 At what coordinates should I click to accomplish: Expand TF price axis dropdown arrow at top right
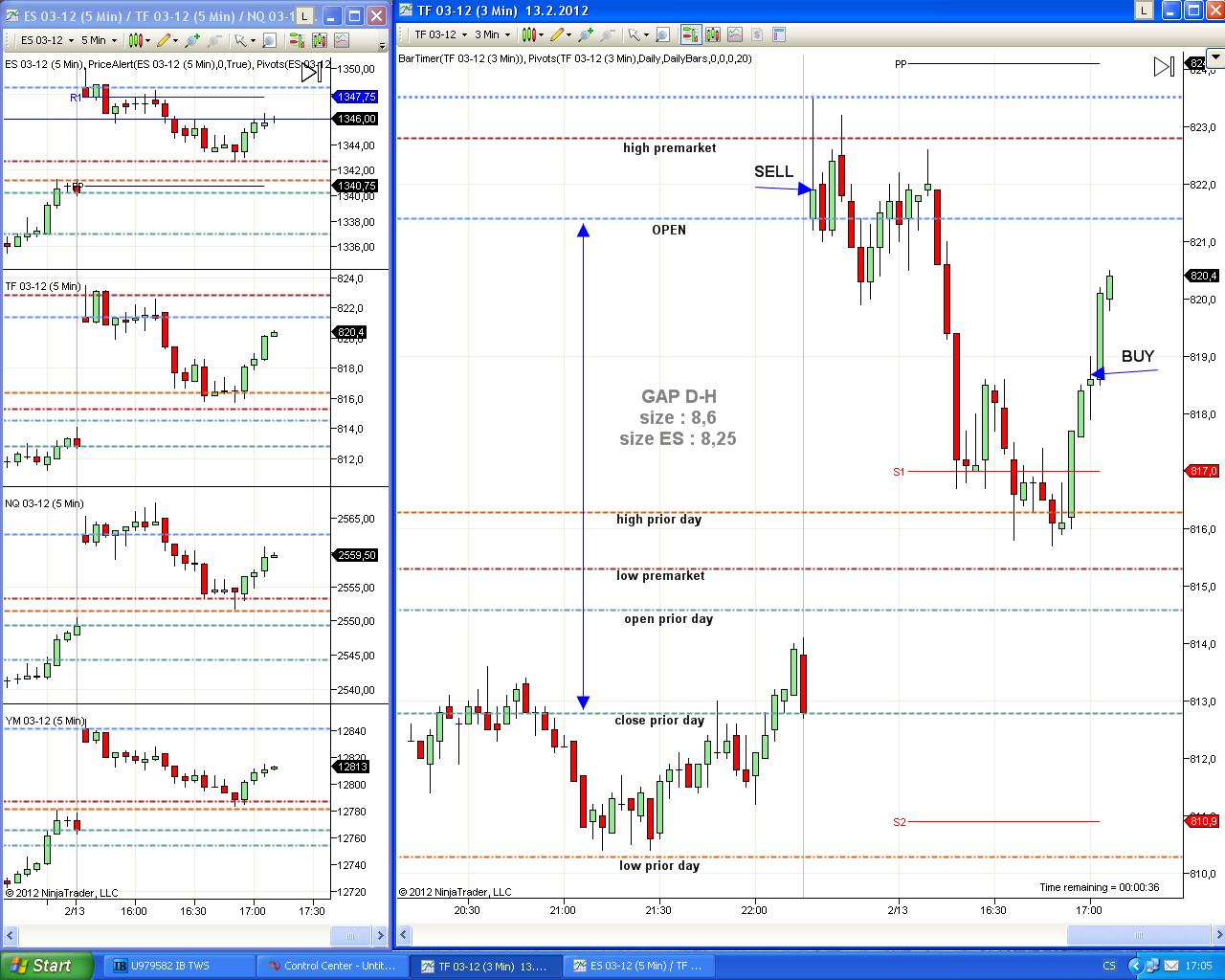[1215, 57]
